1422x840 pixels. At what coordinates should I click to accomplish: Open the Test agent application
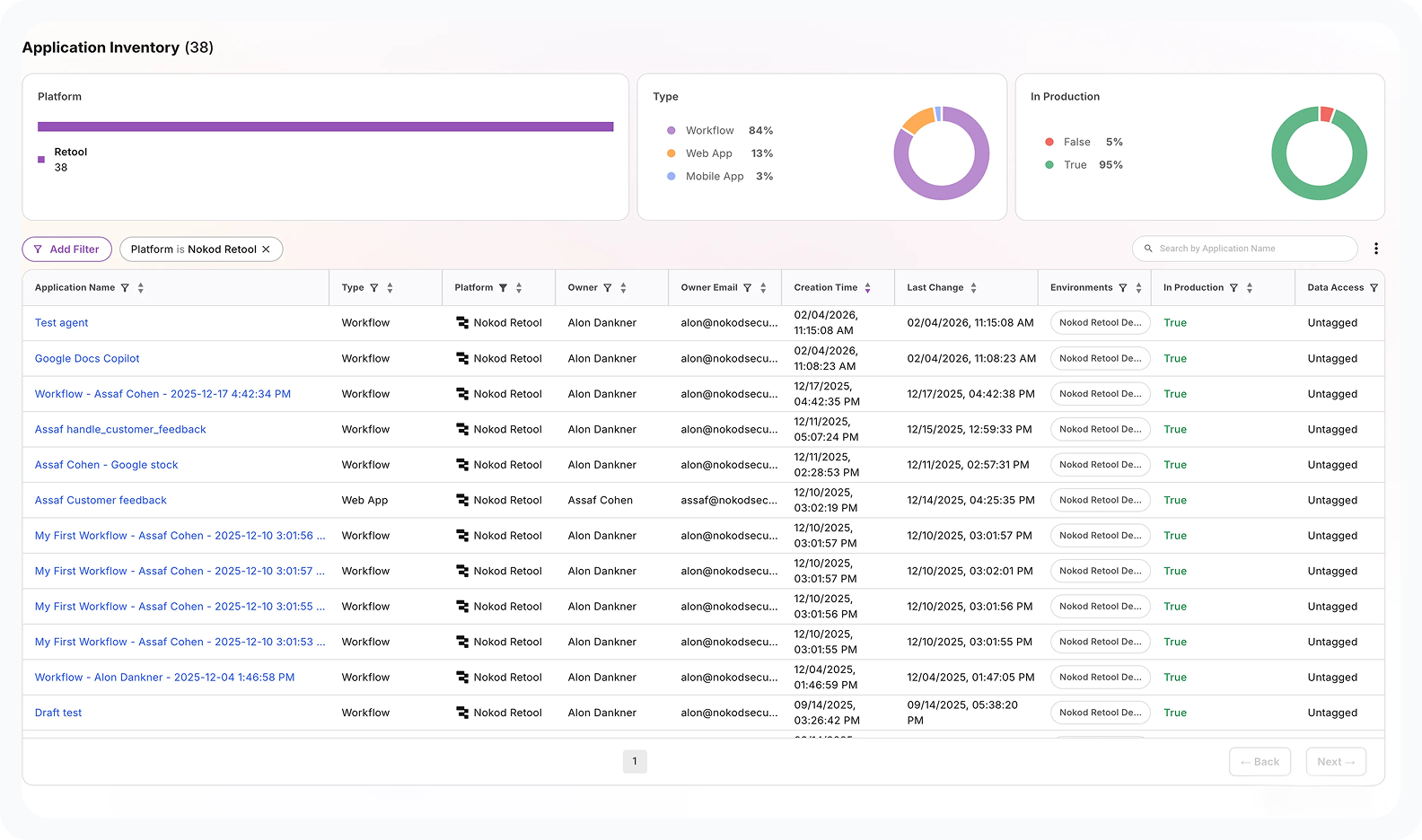click(x=61, y=323)
